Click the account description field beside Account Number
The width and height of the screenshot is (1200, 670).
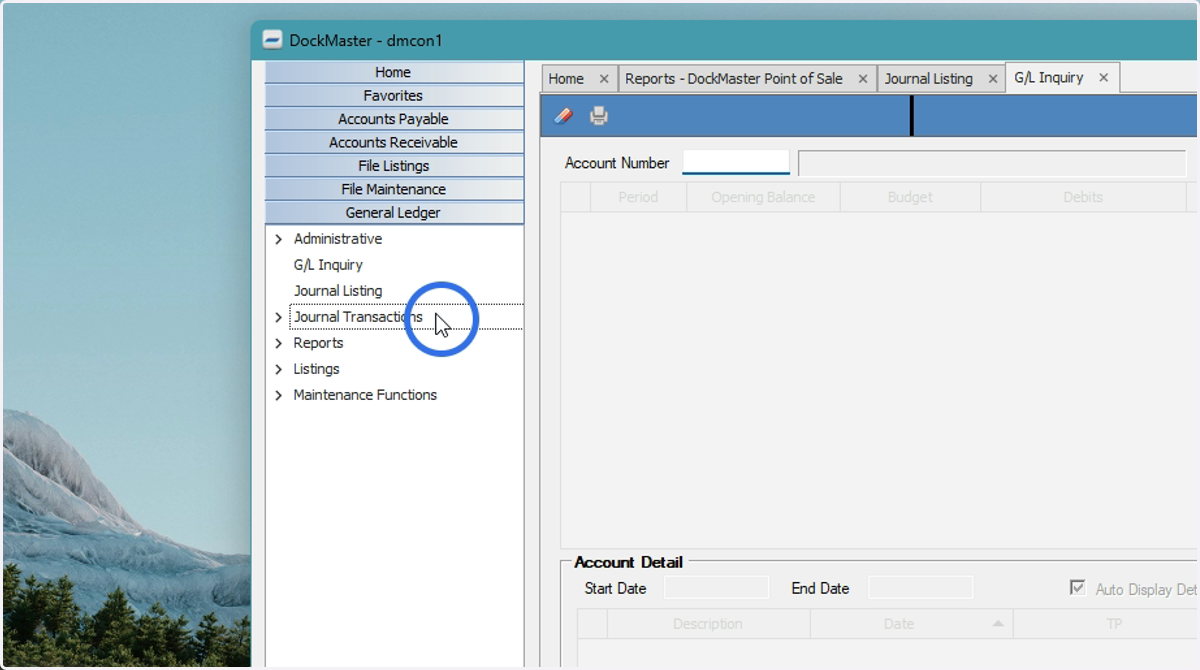pos(991,163)
